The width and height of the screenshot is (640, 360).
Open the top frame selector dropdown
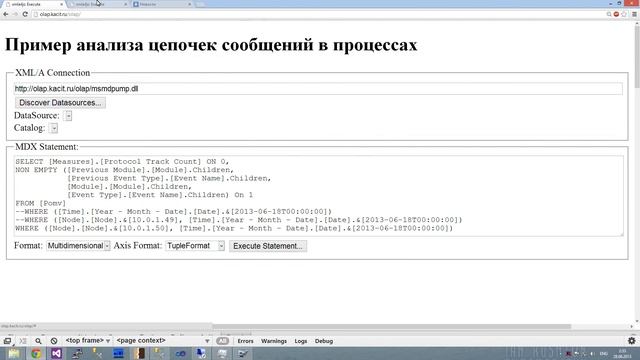[87, 340]
